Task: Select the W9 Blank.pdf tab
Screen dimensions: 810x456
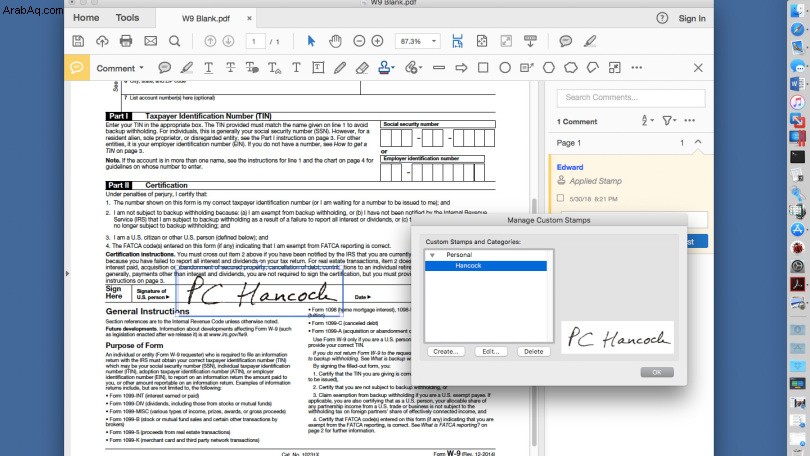Action: [x=206, y=19]
